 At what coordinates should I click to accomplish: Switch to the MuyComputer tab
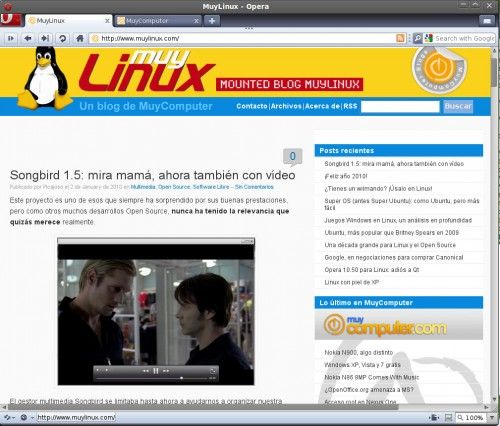click(x=158, y=21)
